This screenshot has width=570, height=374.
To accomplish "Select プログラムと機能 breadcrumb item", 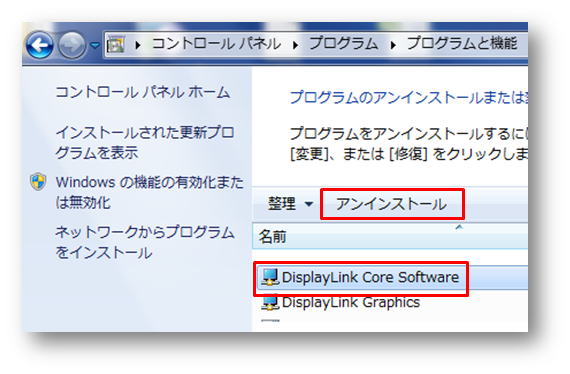I will (x=462, y=44).
